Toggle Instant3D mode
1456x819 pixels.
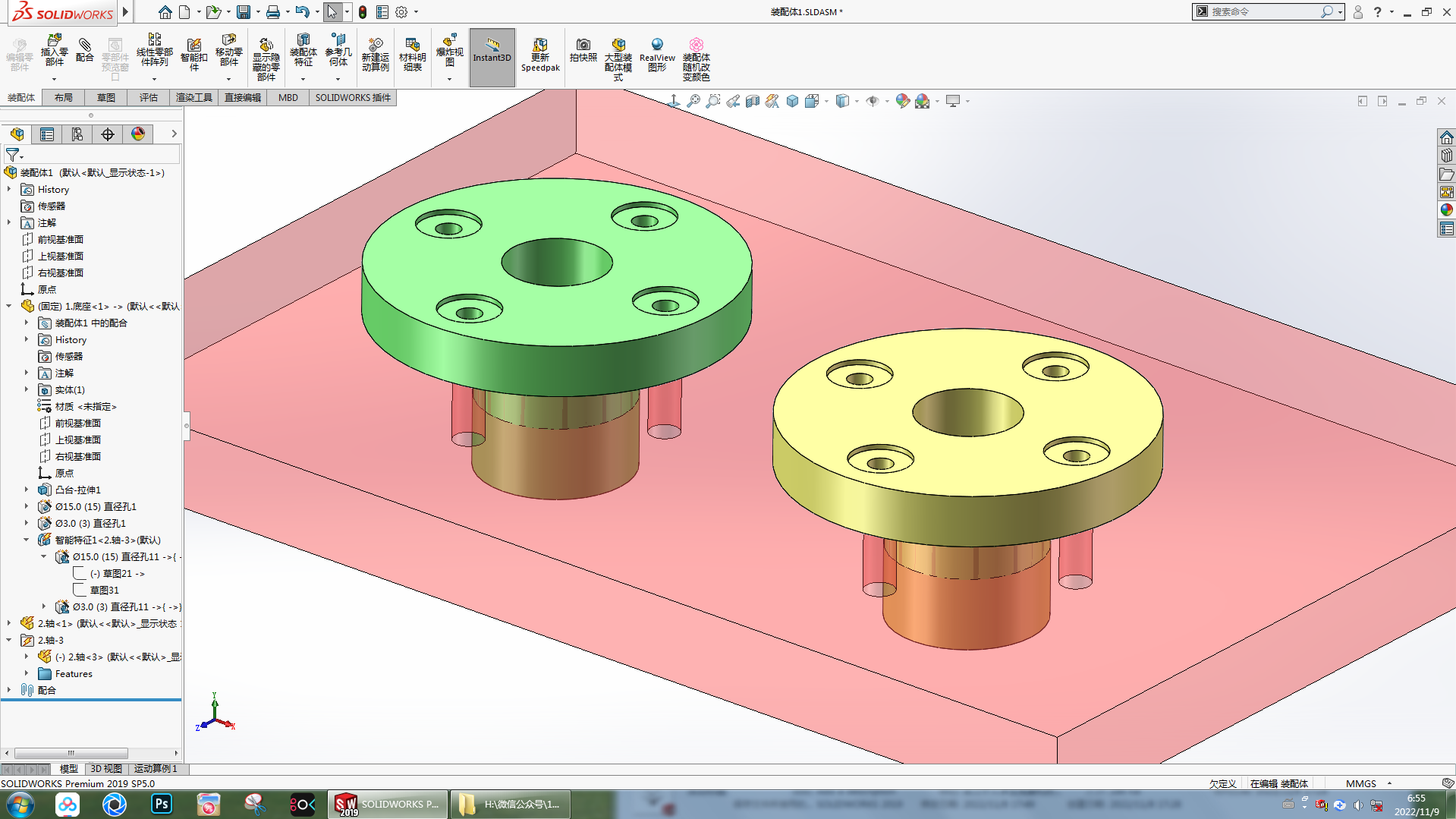tap(492, 57)
